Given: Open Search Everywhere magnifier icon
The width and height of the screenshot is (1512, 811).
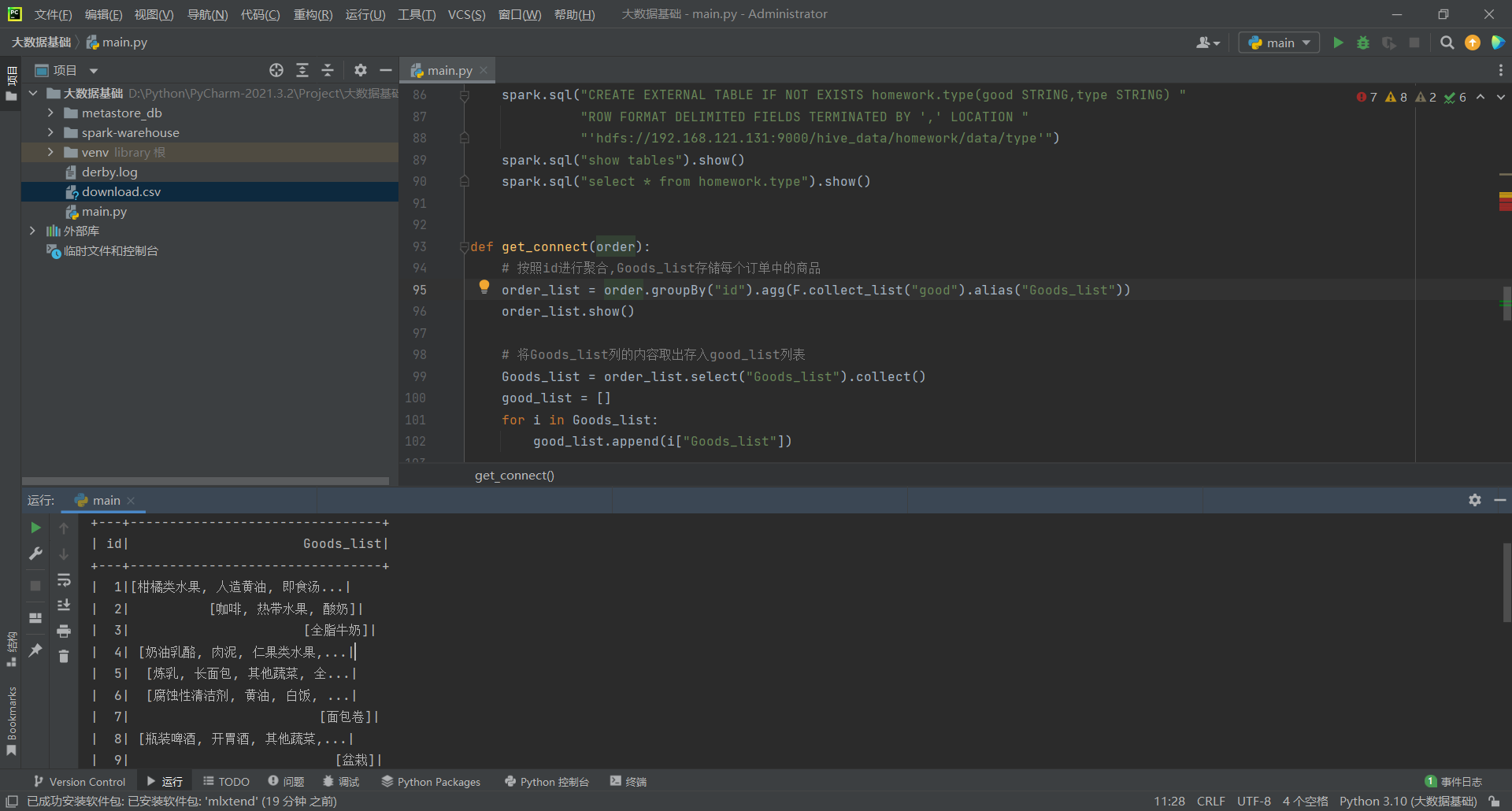Looking at the screenshot, I should pyautogui.click(x=1447, y=43).
